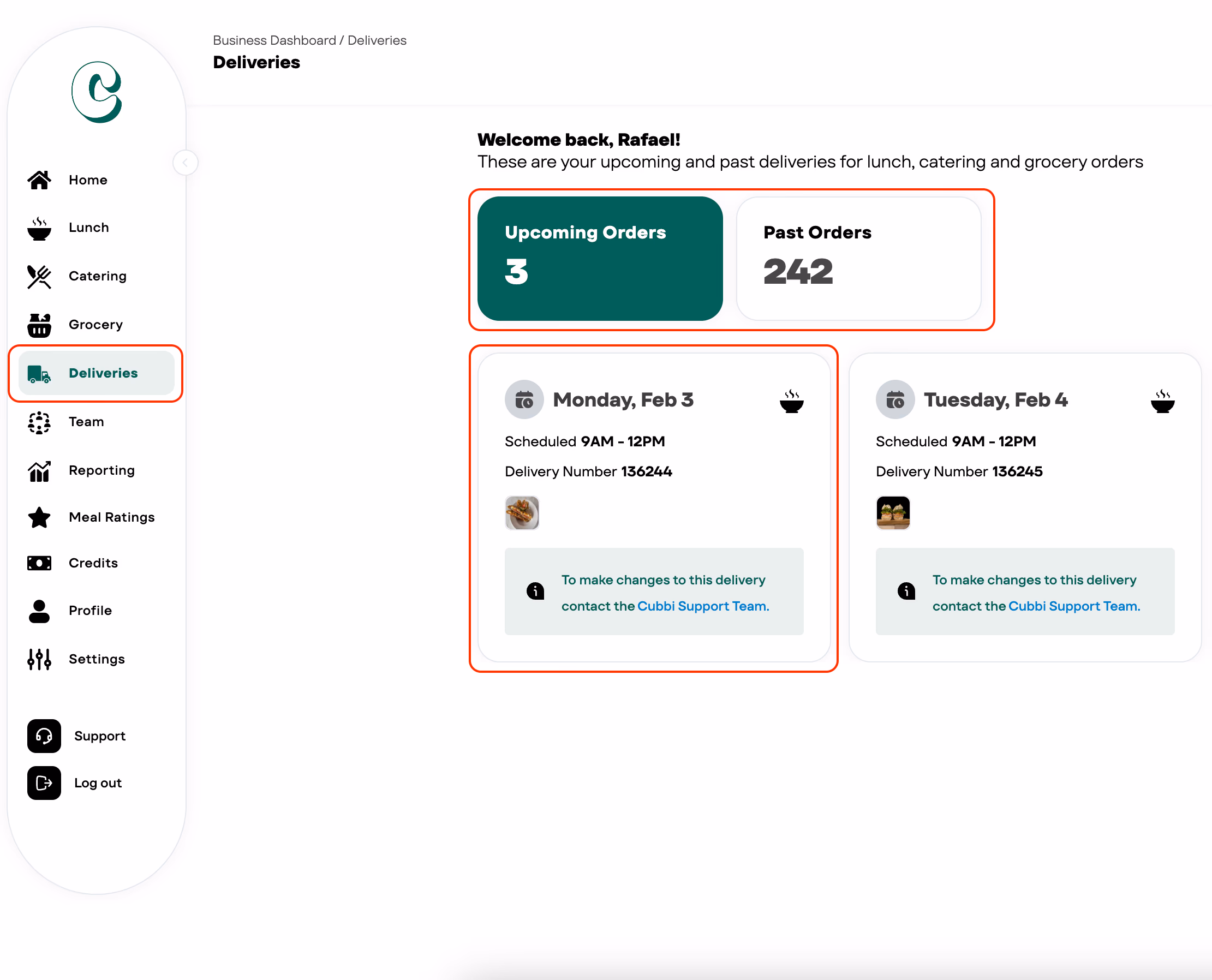
Task: Click the Monday Feb 3 meal thumbnail
Action: pyautogui.click(x=522, y=512)
